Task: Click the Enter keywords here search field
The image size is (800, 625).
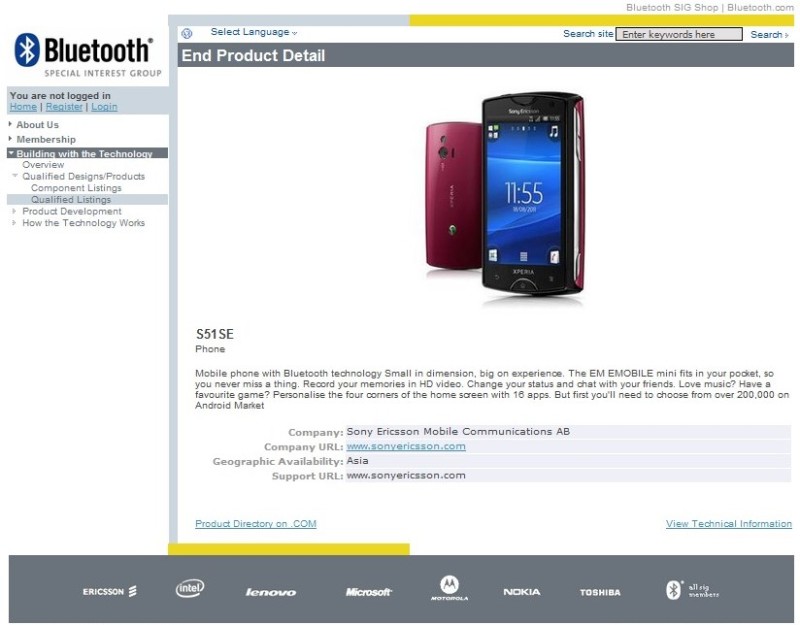Action: click(x=679, y=34)
